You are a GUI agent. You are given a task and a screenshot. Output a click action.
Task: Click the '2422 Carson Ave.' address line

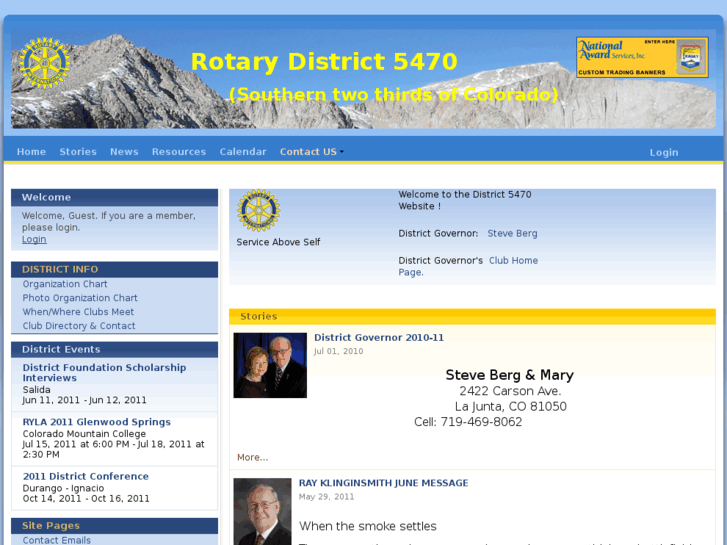pos(510,391)
